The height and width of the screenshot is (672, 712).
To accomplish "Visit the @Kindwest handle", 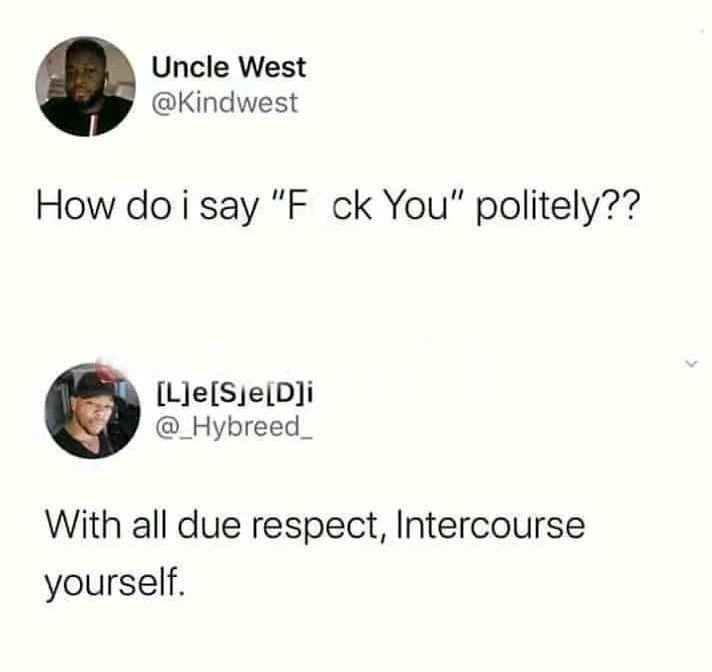I will [x=224, y=102].
